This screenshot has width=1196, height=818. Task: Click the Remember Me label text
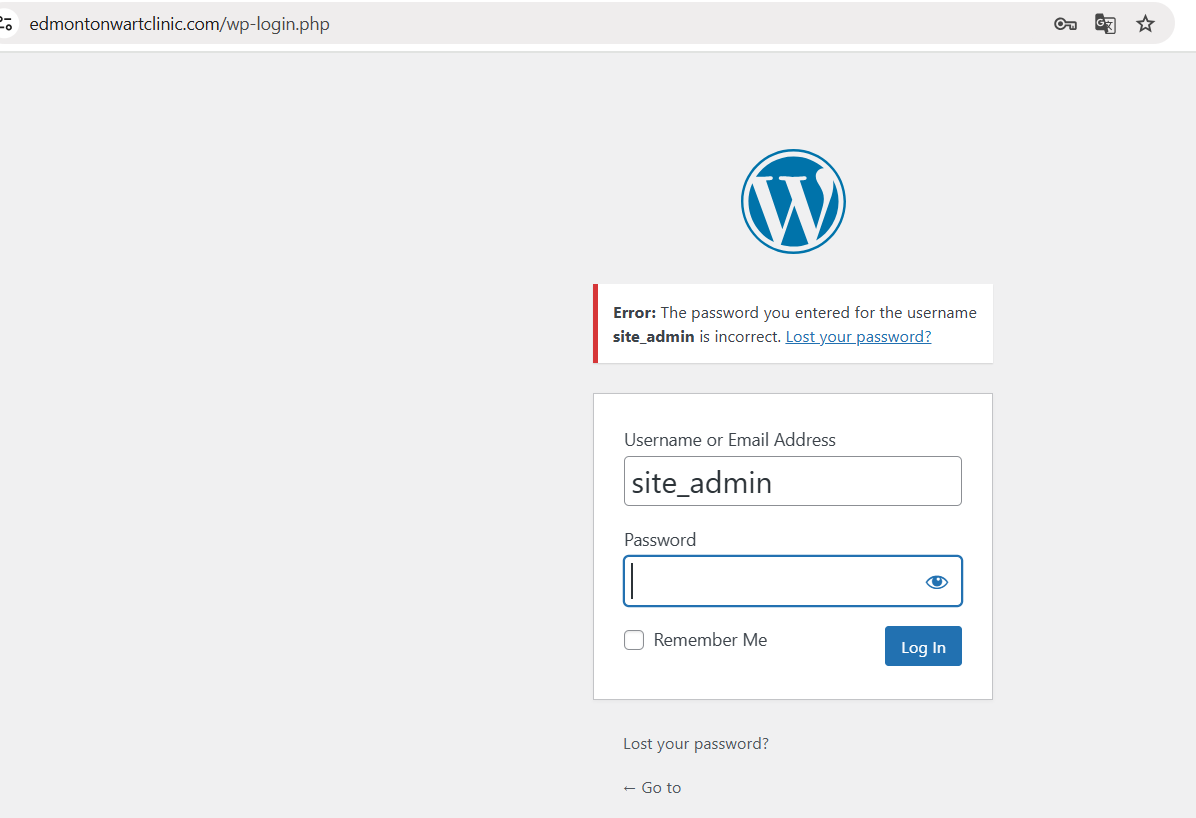tap(710, 640)
